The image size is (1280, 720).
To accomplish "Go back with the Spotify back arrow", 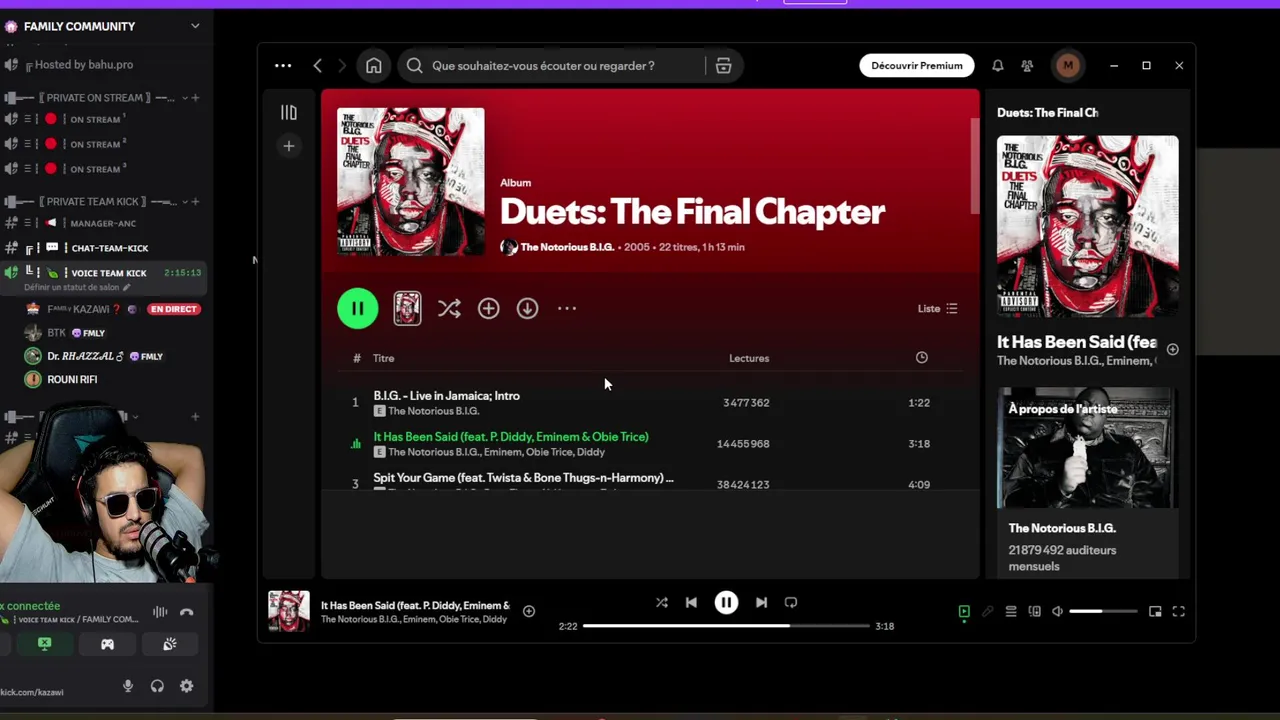I will point(318,66).
